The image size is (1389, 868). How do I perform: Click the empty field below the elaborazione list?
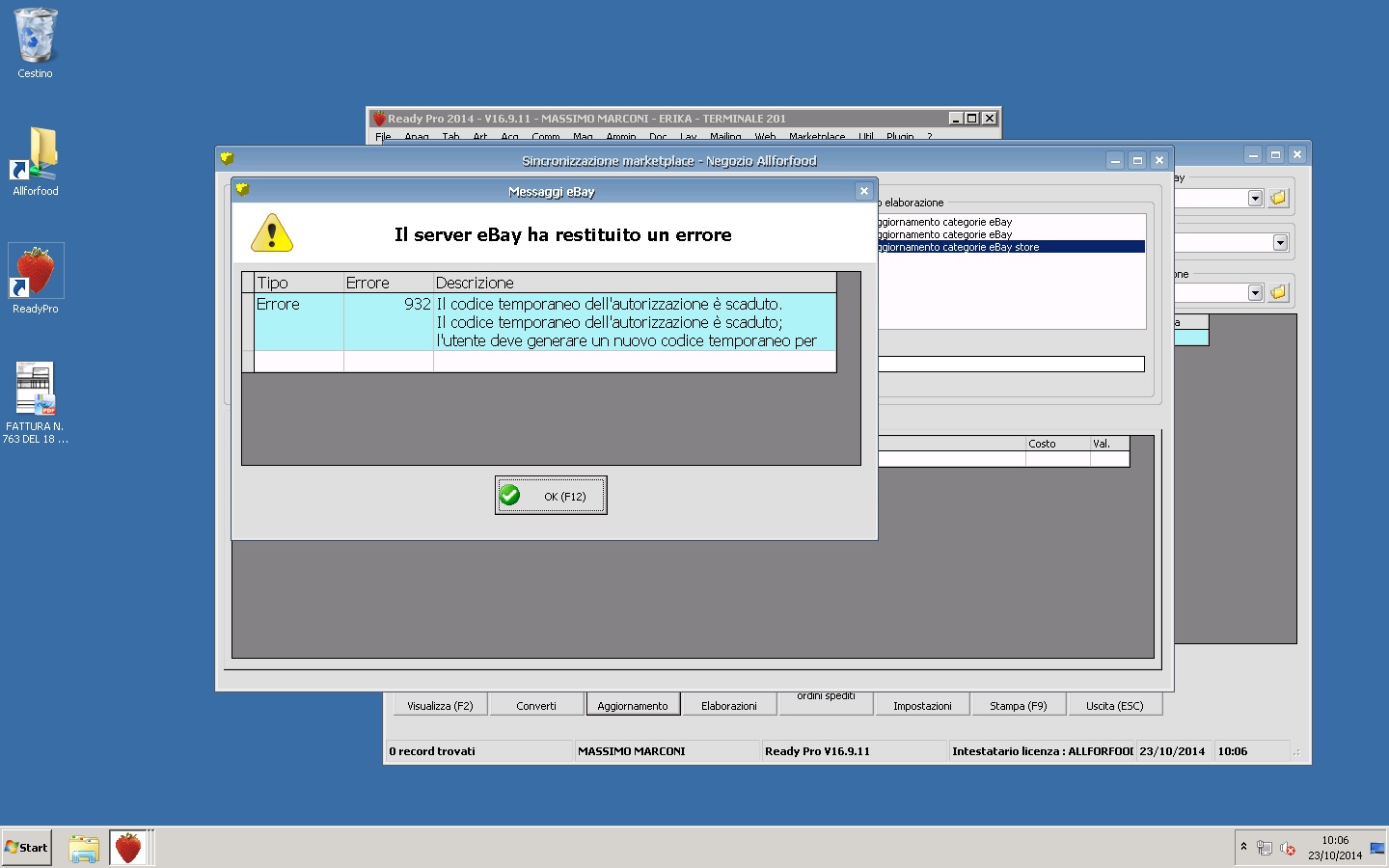(1011, 364)
